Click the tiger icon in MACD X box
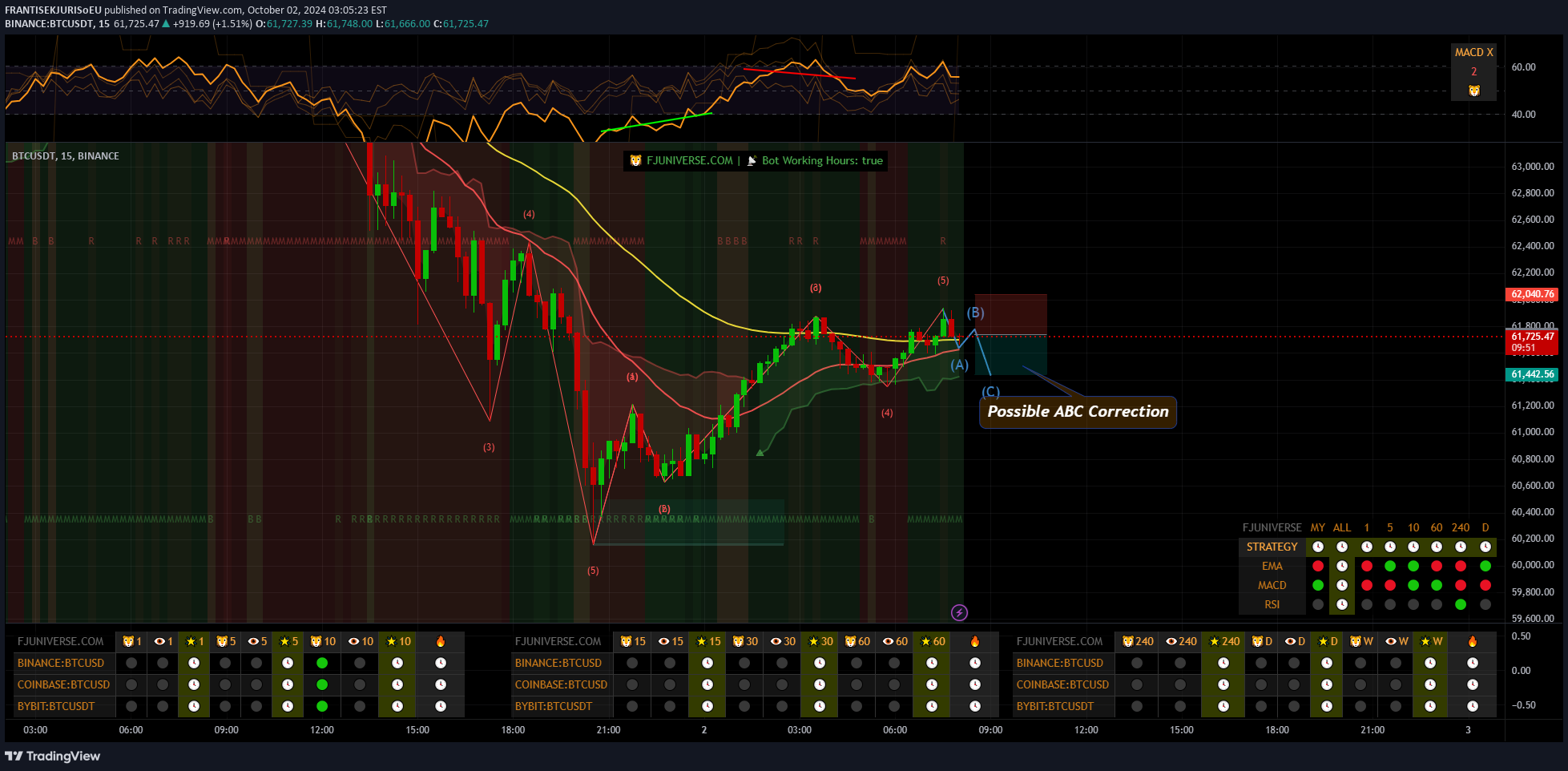 tap(1474, 91)
